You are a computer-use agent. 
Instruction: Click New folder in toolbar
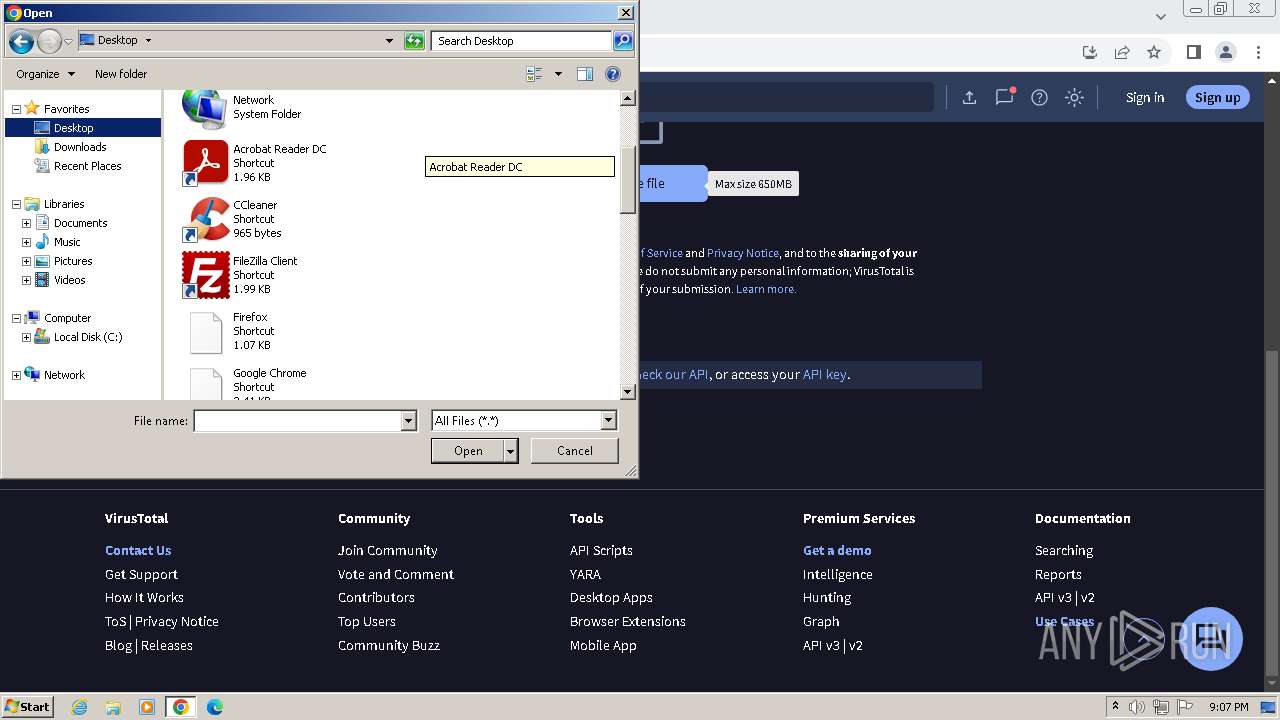(x=121, y=74)
